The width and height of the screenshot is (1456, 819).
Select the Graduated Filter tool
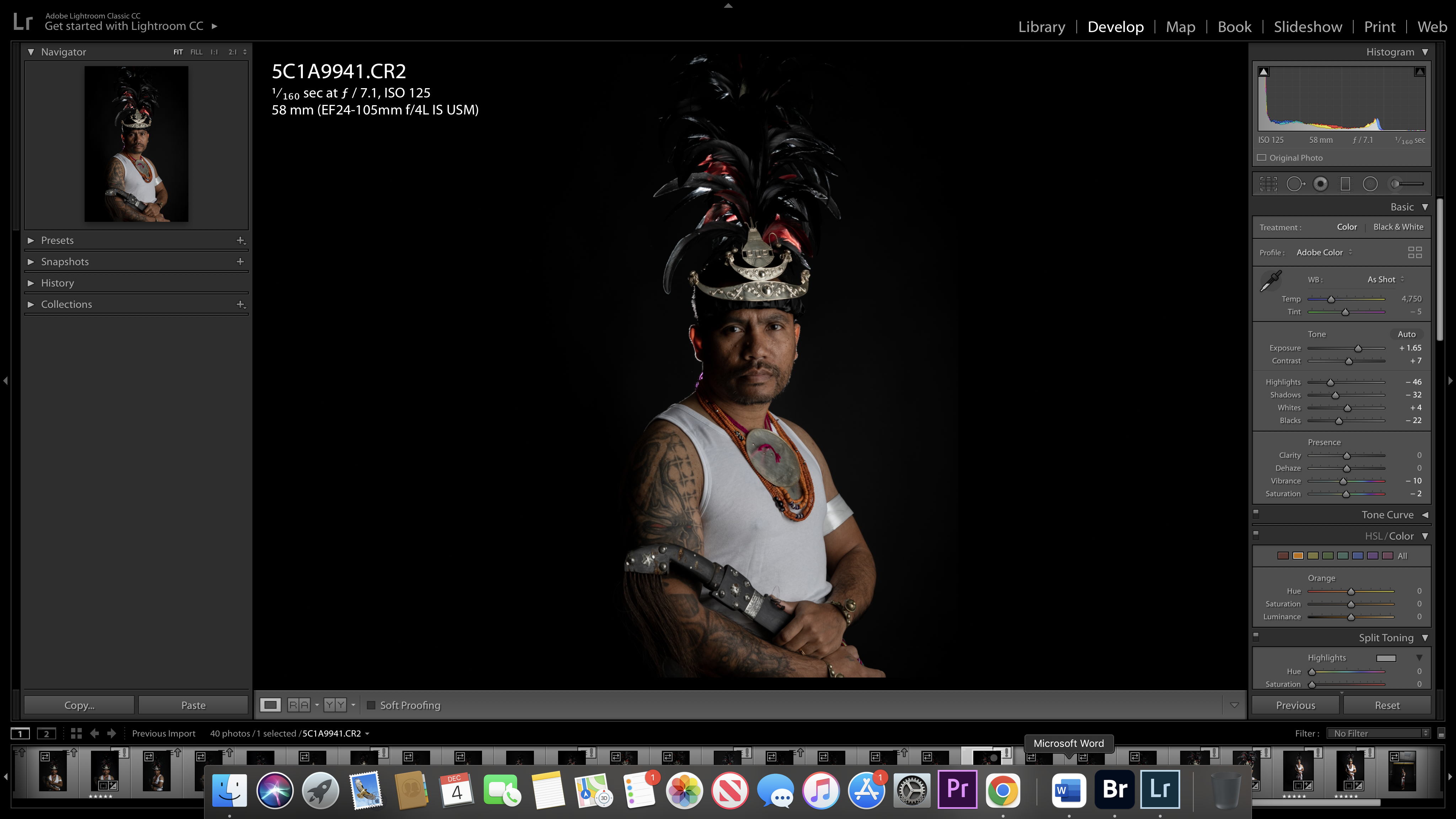point(1345,184)
